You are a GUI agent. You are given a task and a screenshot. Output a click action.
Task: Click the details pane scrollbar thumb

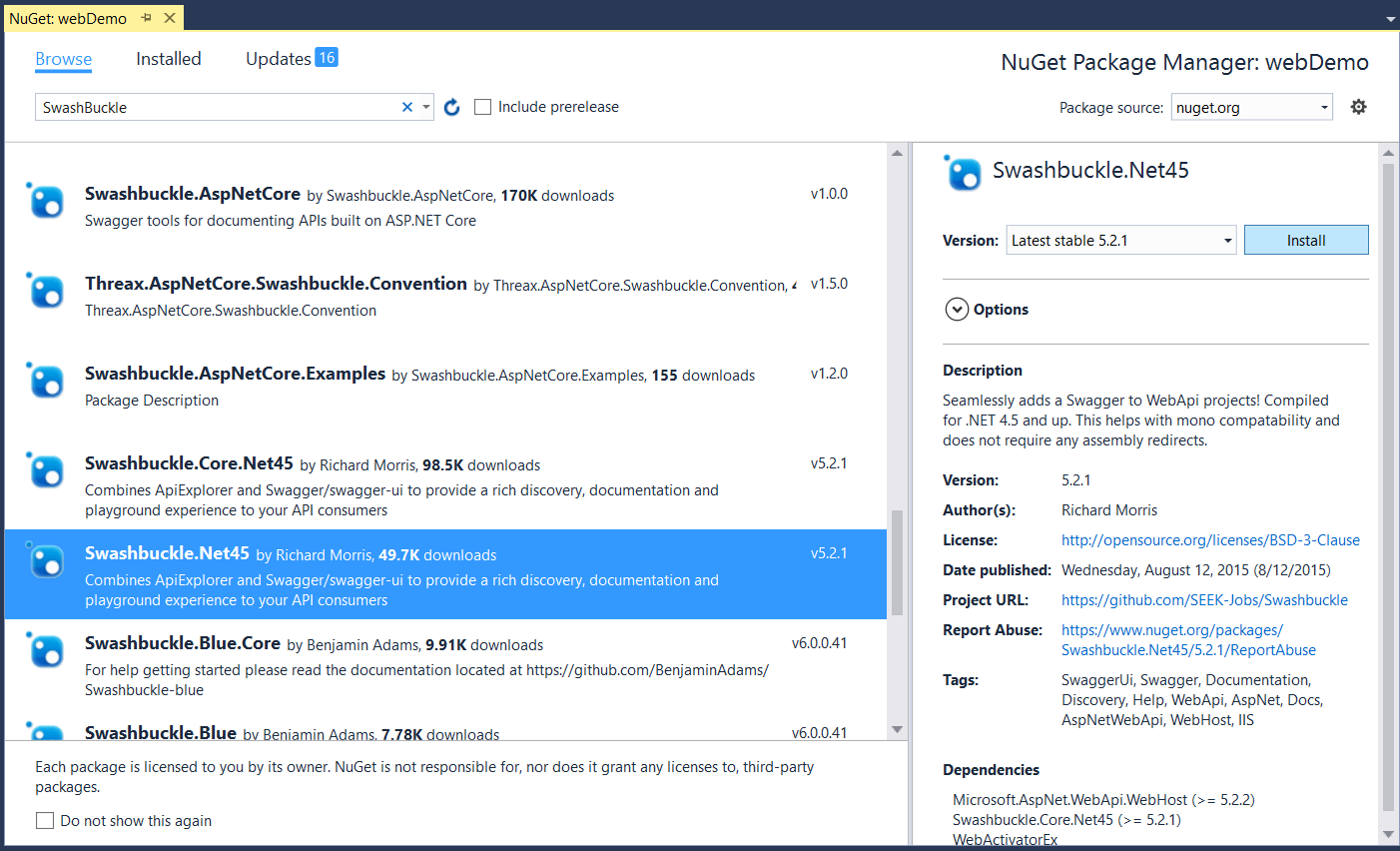tap(1388, 487)
